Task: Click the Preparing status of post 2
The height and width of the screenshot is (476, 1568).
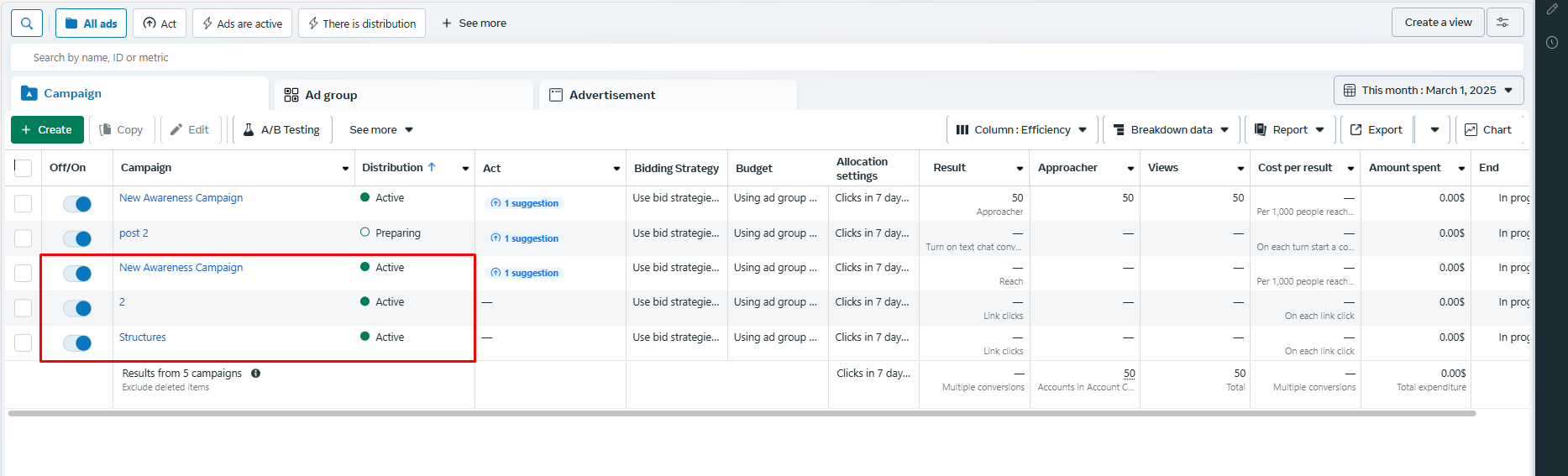Action: point(391,233)
